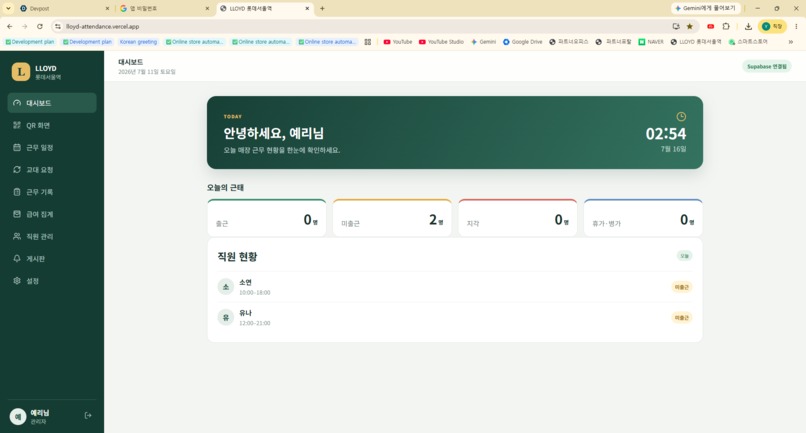Click 미출근 badge on 소연's row
This screenshot has height=433, width=806.
(682, 287)
